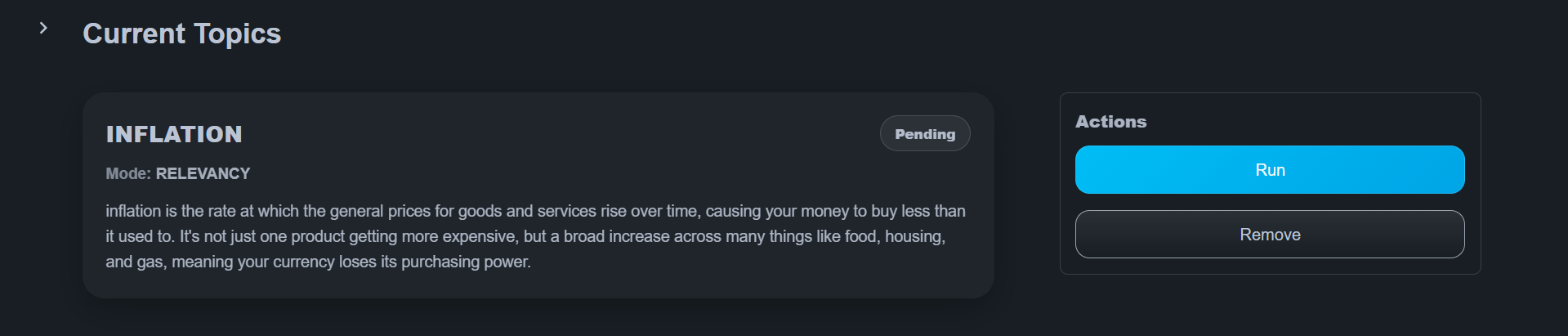The height and width of the screenshot is (336, 1568).
Task: Click description line starting "it used to"
Action: click(x=525, y=236)
